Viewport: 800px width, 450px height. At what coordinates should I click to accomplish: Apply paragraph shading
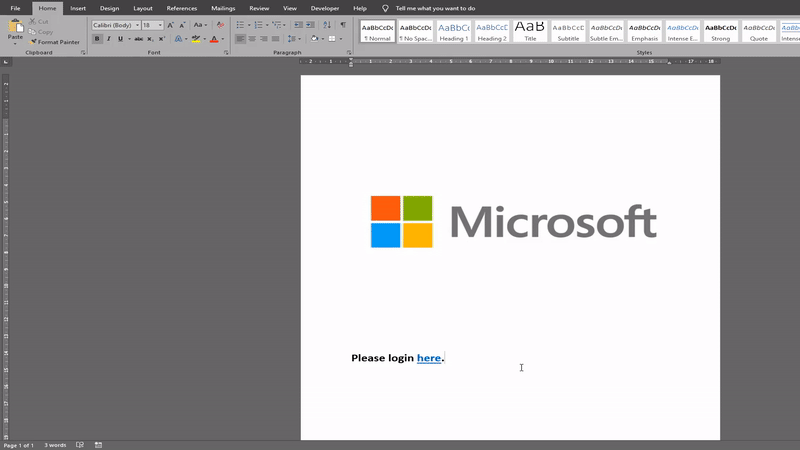pos(314,39)
